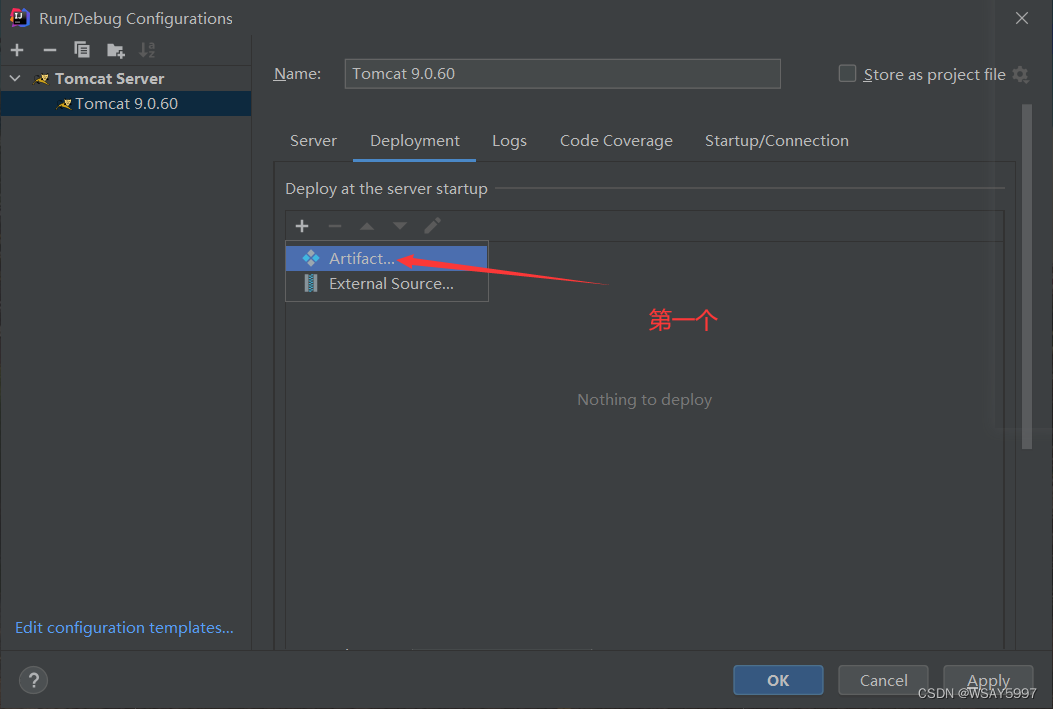Click the External Source archive icon
This screenshot has height=709, width=1053.
(x=310, y=283)
